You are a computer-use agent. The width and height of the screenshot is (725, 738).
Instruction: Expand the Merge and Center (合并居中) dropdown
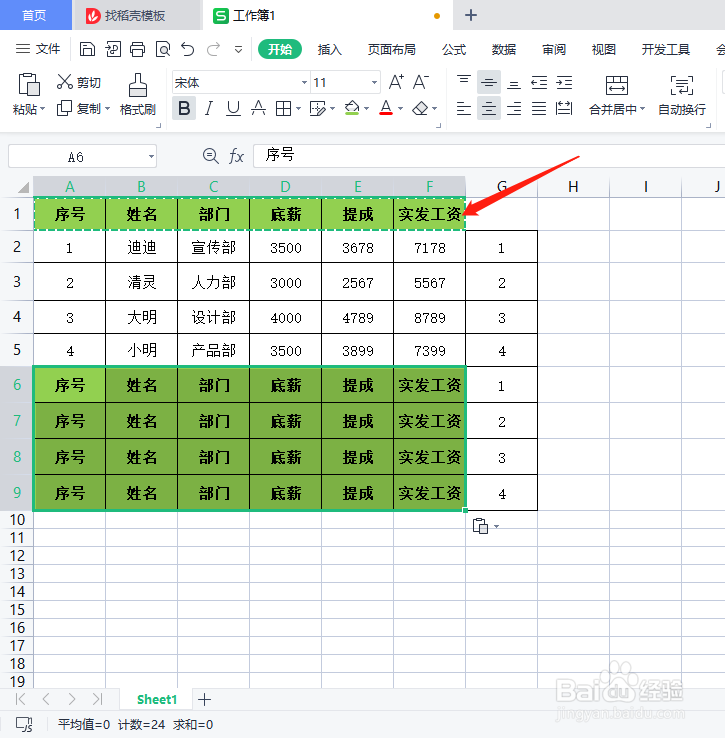[x=642, y=109]
